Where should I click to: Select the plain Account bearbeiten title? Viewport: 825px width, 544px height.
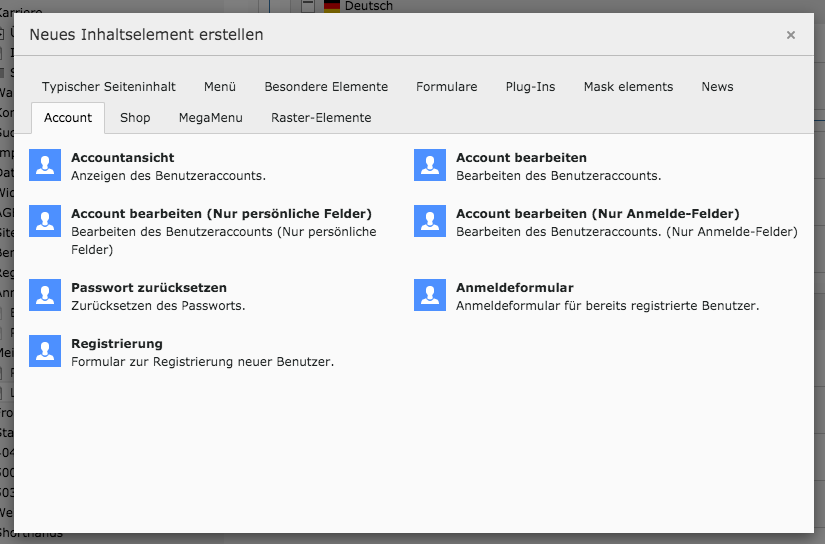pos(521,158)
